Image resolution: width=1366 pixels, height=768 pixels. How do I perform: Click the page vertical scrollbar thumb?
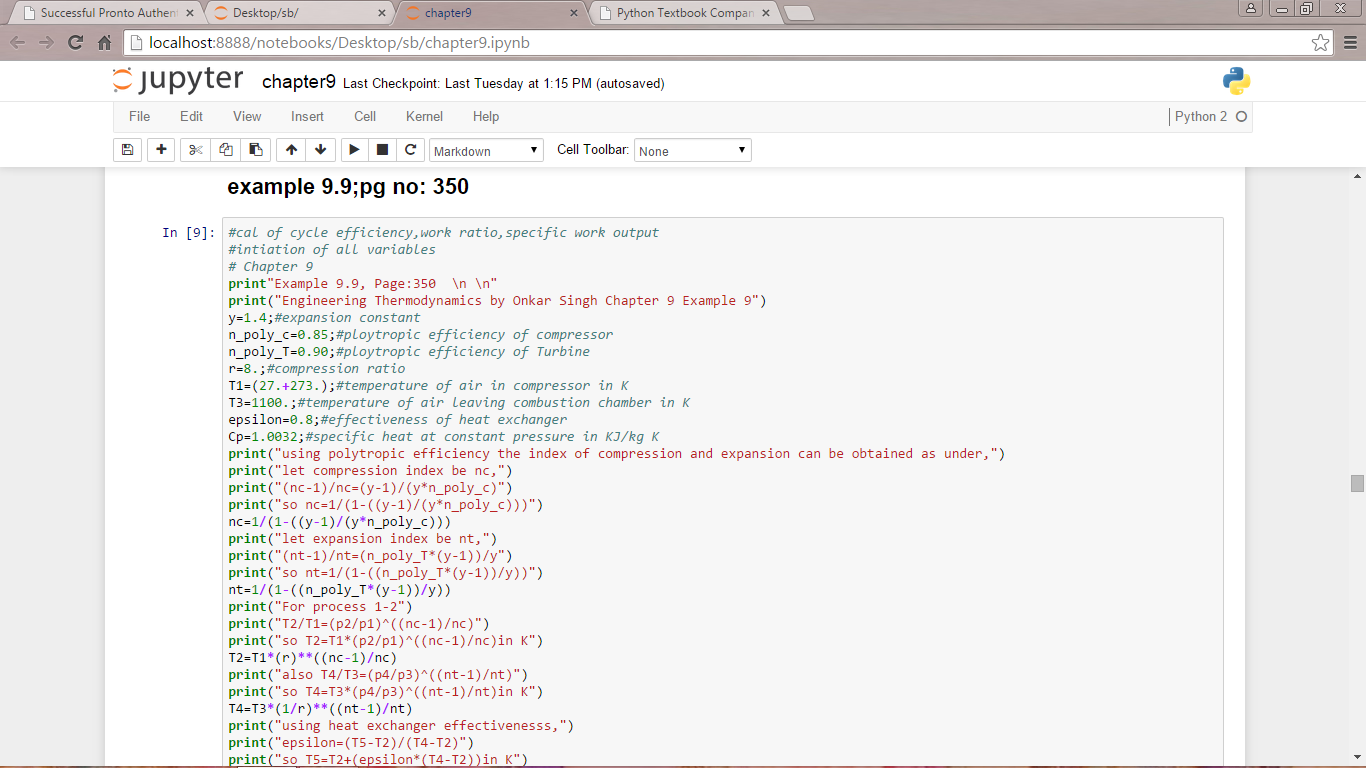pos(1357,483)
